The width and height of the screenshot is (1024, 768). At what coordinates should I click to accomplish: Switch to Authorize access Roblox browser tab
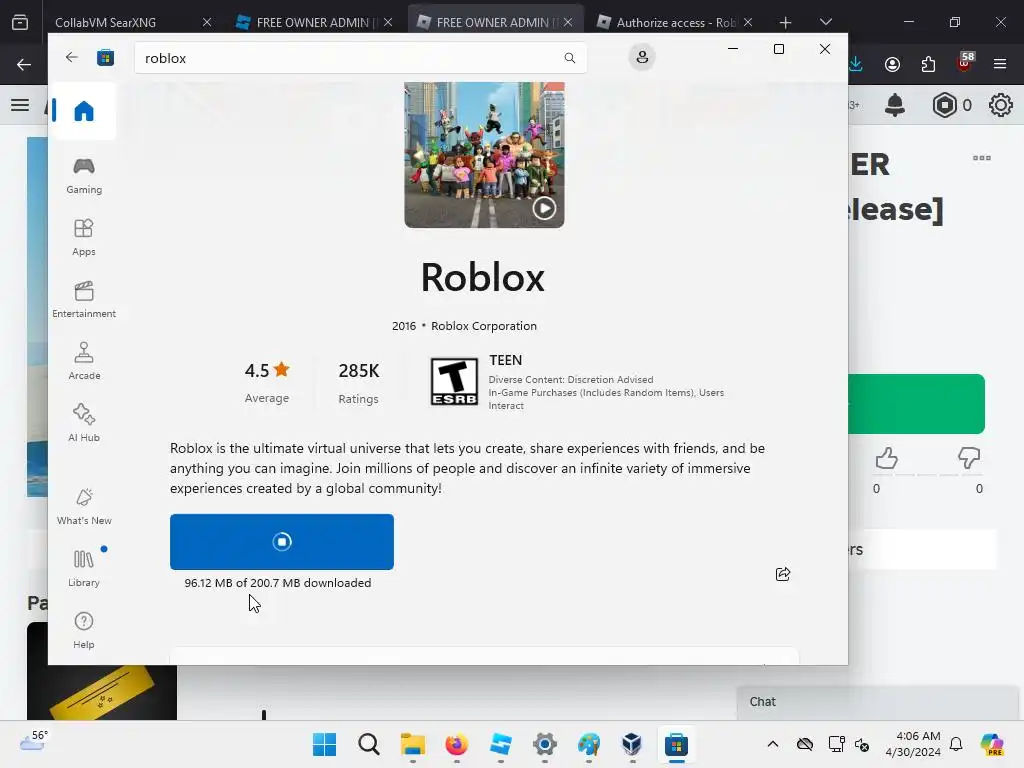click(x=676, y=22)
